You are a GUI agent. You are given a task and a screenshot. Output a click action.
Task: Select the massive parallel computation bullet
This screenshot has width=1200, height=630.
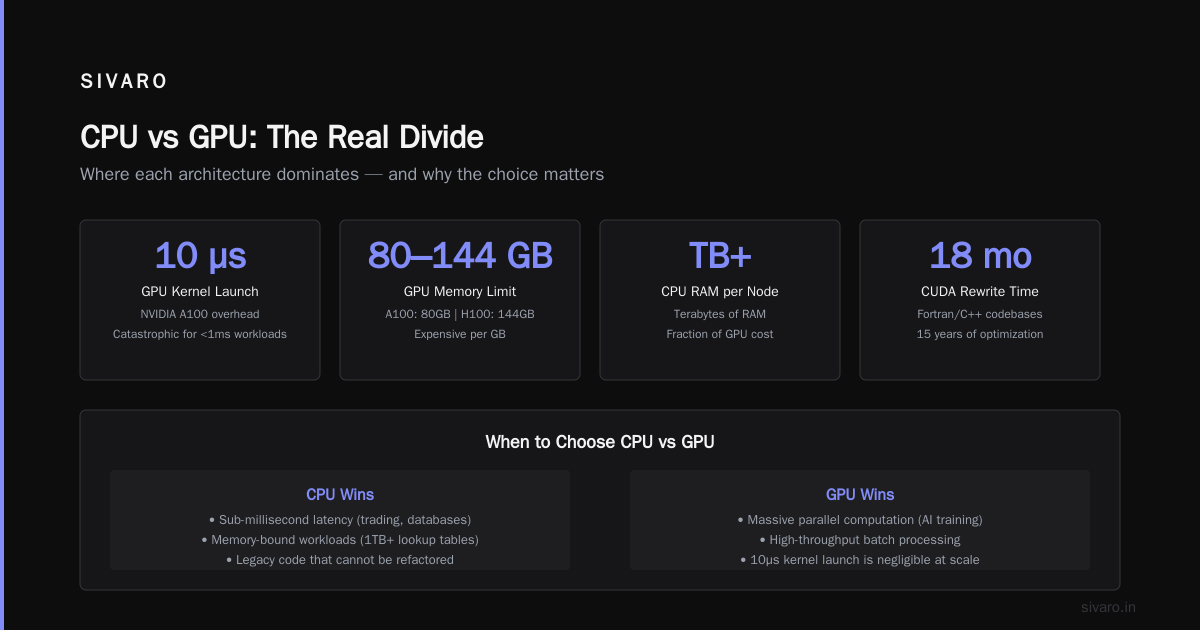click(860, 520)
